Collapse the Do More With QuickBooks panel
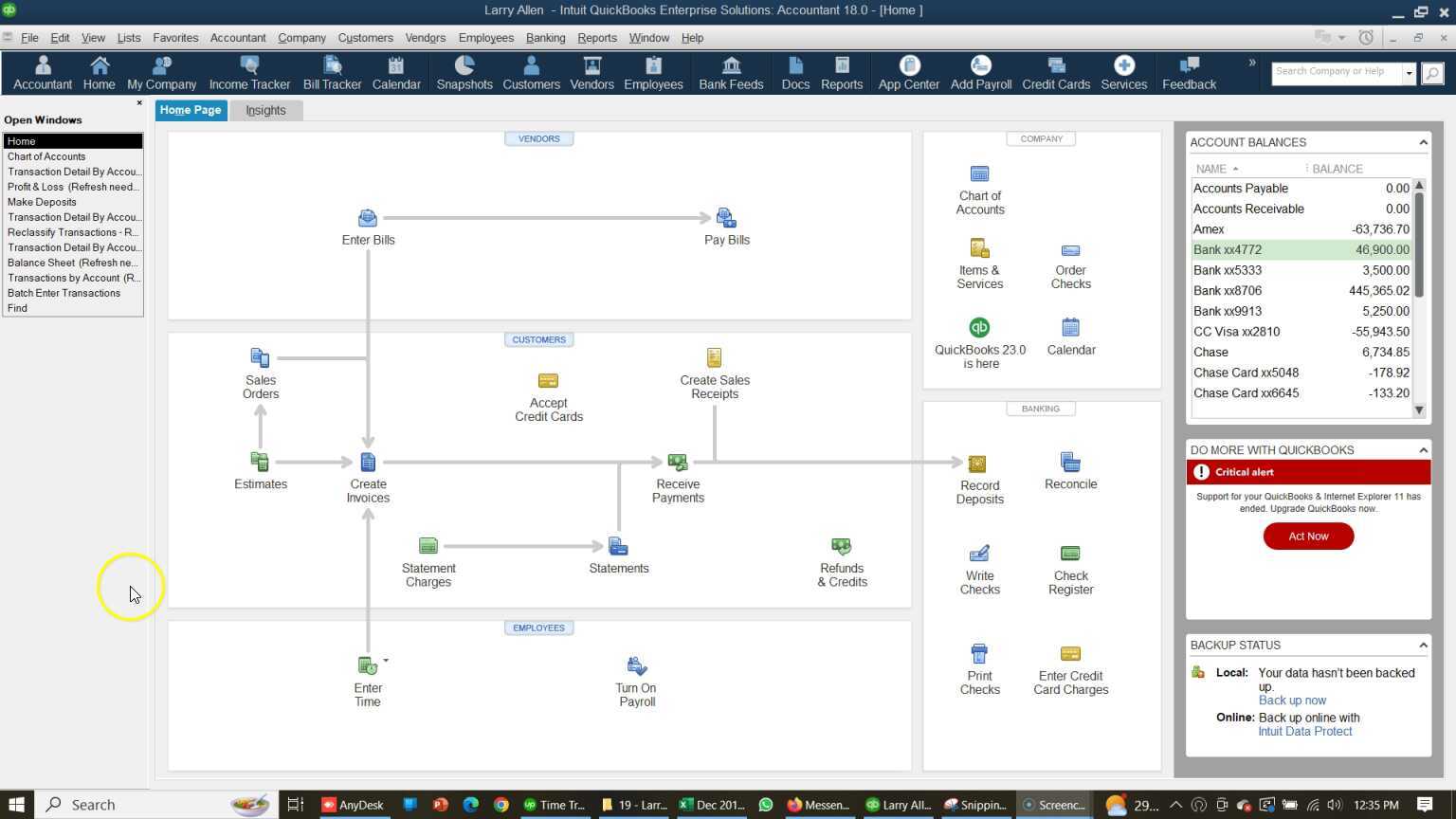 pos(1423,450)
